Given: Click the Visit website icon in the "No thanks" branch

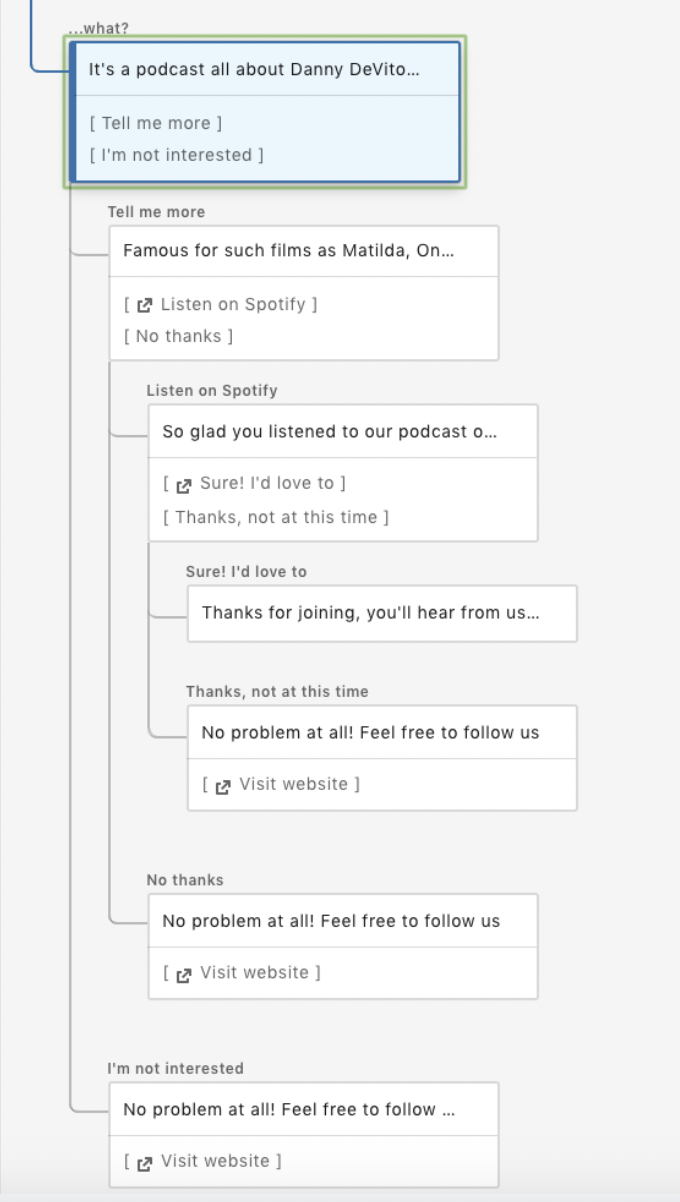Looking at the screenshot, I should (x=185, y=971).
